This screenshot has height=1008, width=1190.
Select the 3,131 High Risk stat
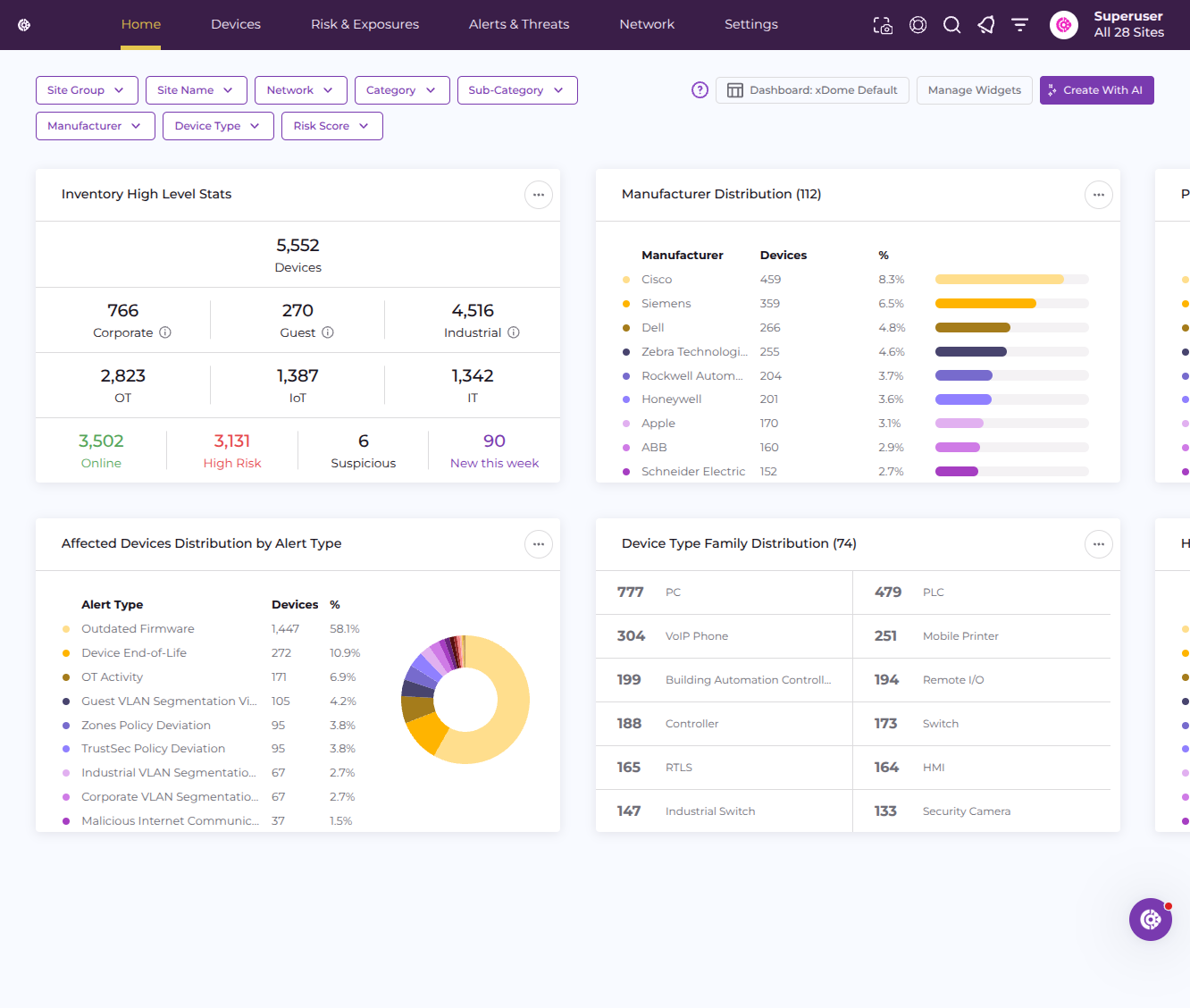pyautogui.click(x=232, y=450)
